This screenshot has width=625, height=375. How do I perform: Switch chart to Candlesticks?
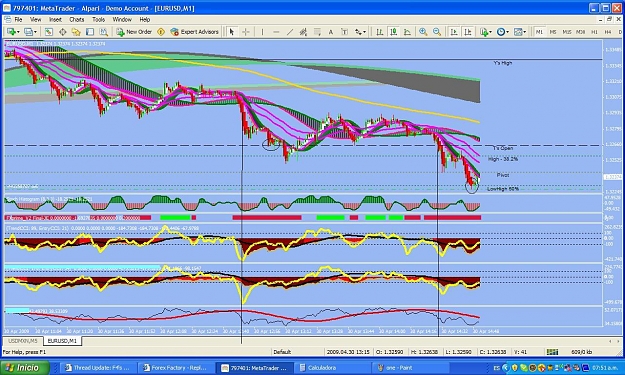[393, 32]
